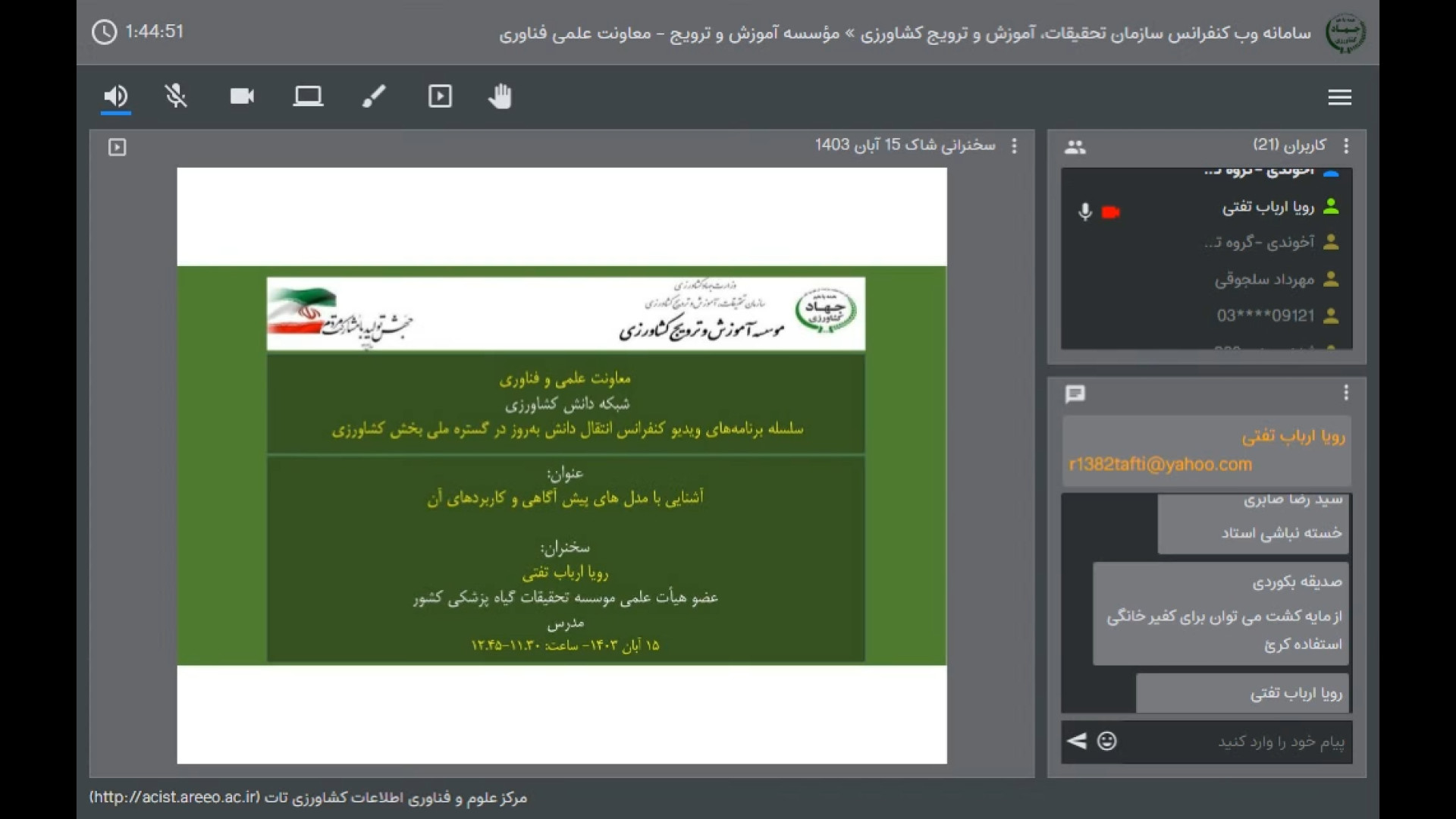This screenshot has height=819, width=1456.
Task: Send the chat message arrow
Action: (1077, 741)
